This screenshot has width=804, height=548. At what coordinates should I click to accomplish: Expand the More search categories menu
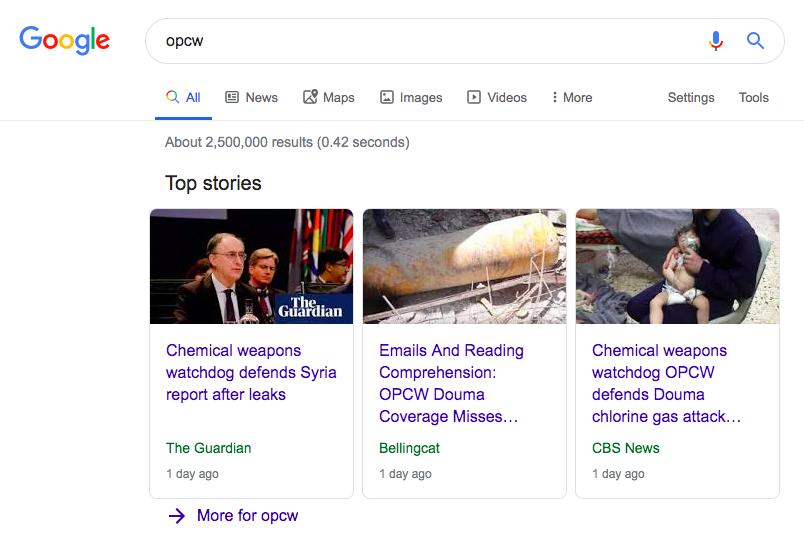572,97
